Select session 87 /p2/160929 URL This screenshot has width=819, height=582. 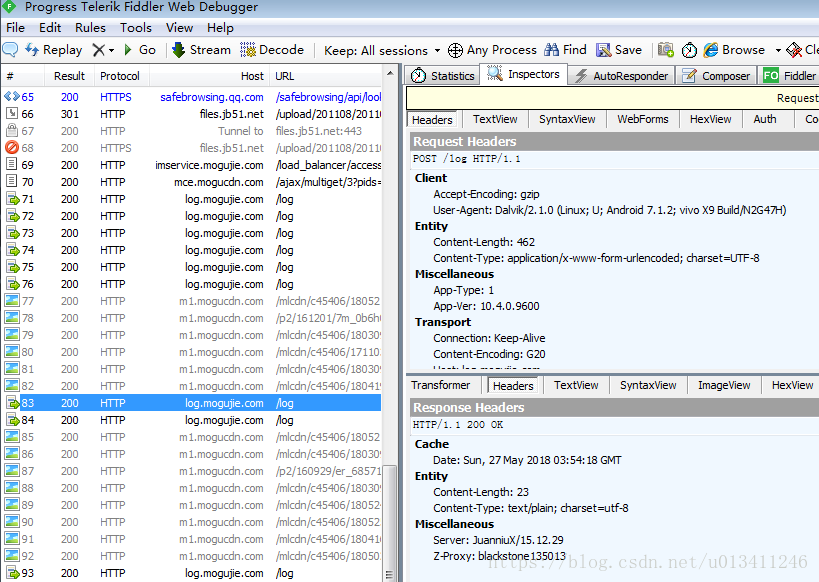coord(192,471)
